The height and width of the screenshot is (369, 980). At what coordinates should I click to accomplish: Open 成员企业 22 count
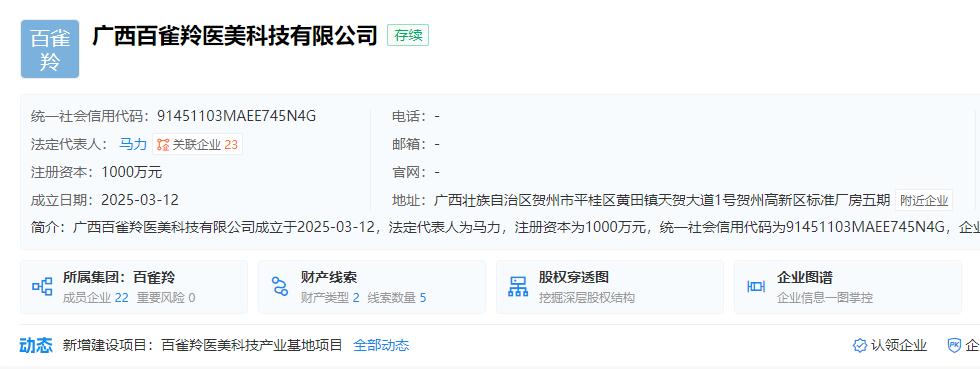[96, 298]
